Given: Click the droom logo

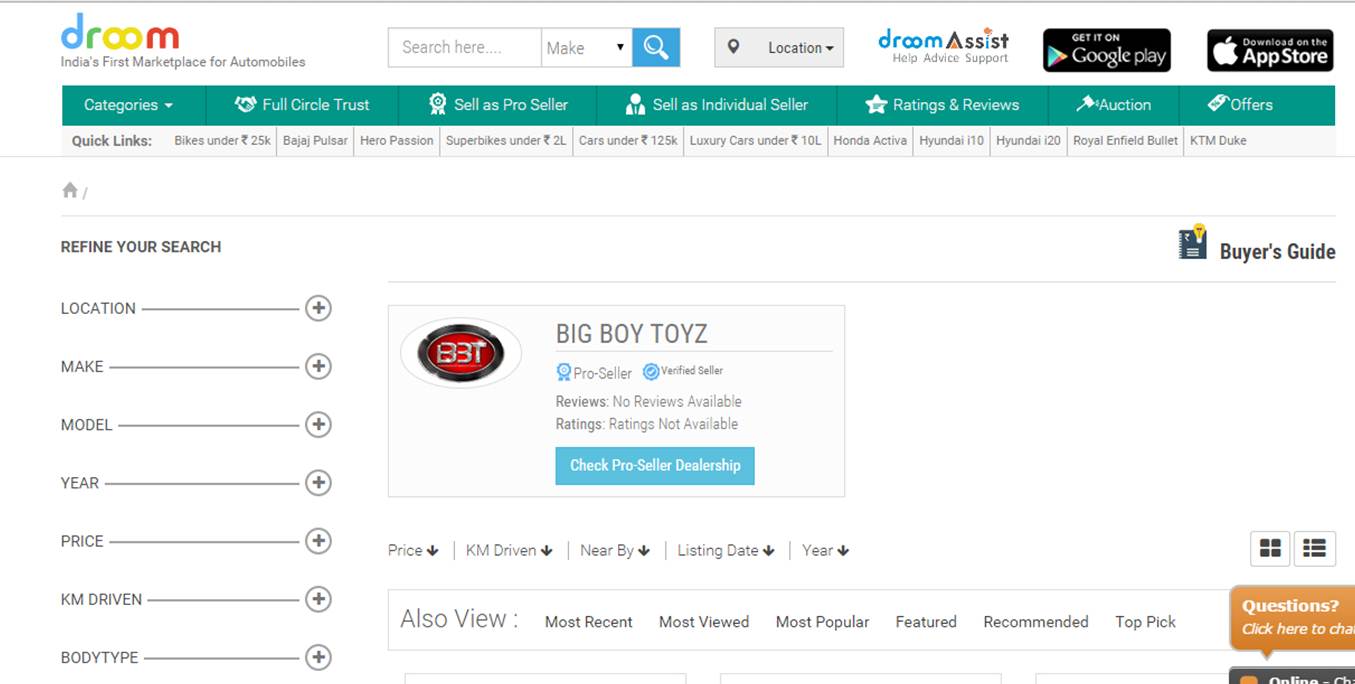Looking at the screenshot, I should tap(120, 32).
